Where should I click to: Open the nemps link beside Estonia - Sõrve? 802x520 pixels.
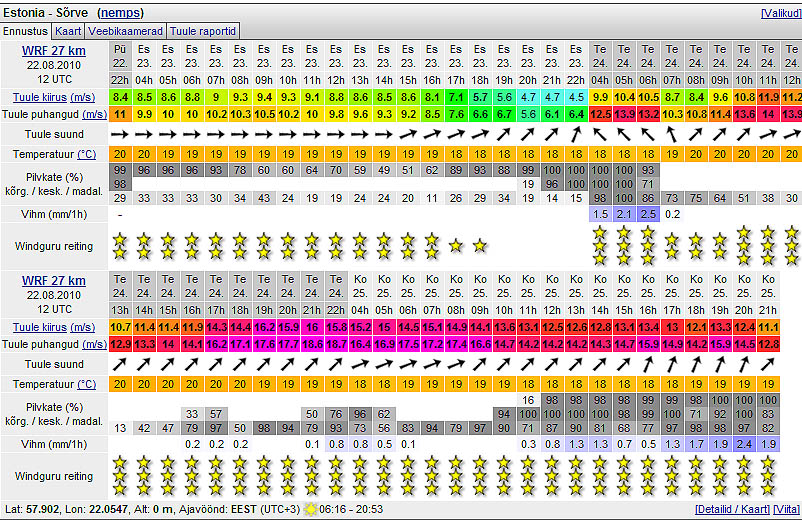(121, 12)
